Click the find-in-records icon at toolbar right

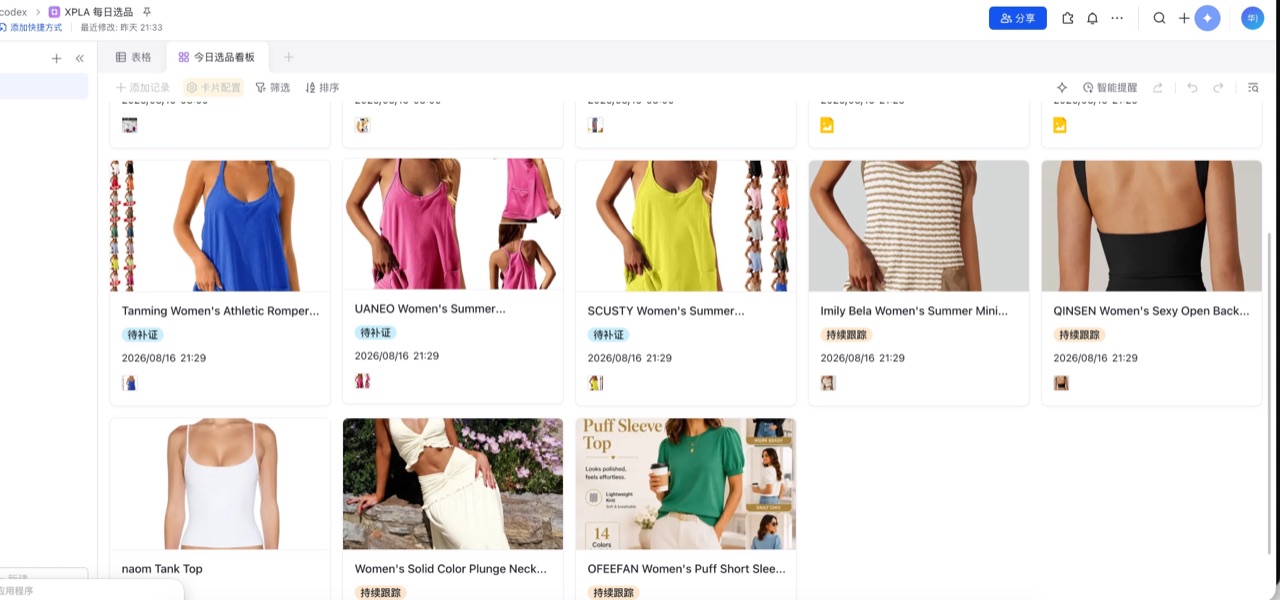(1253, 88)
